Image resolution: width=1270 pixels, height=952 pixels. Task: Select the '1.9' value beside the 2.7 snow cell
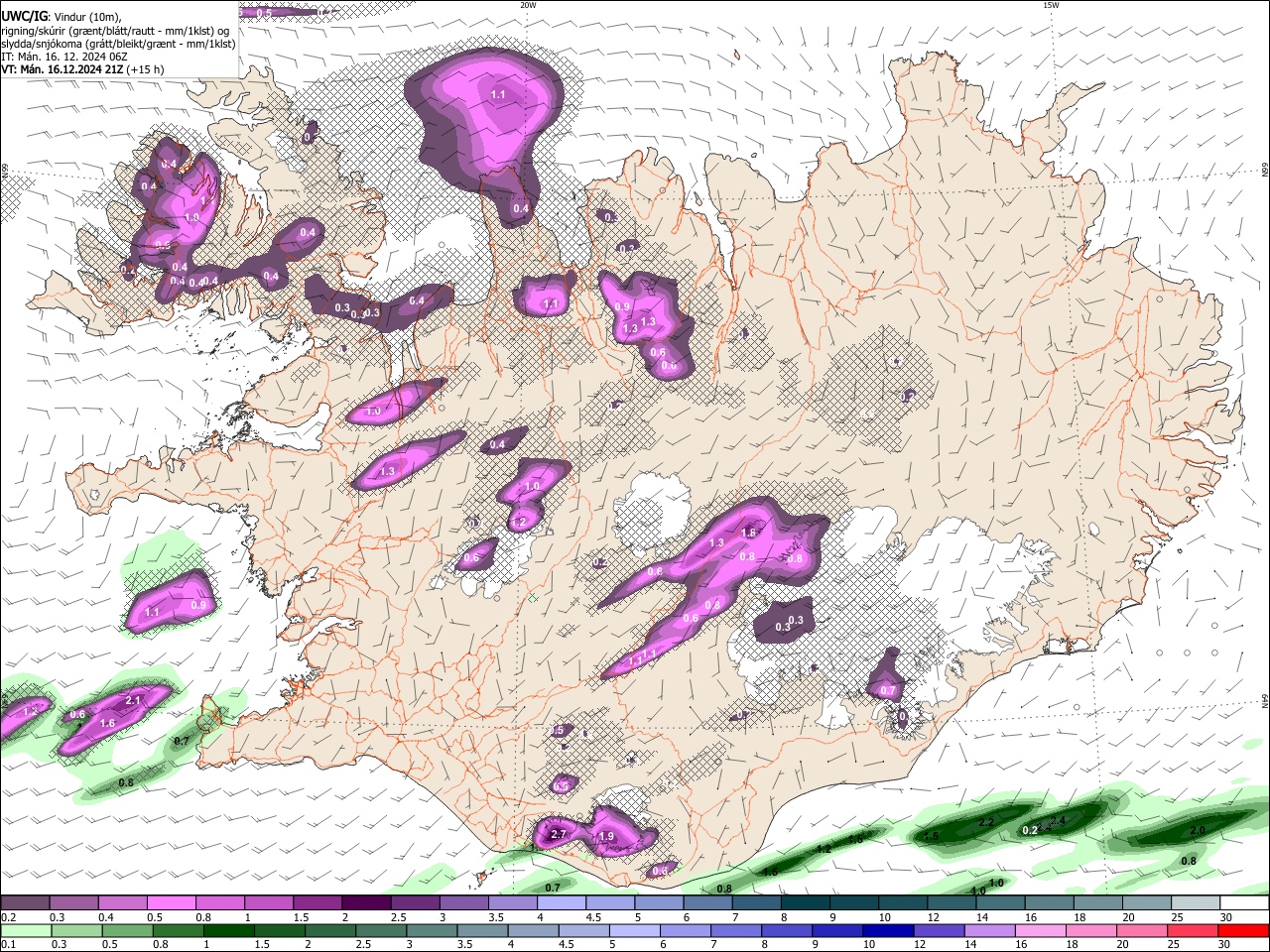pos(607,837)
